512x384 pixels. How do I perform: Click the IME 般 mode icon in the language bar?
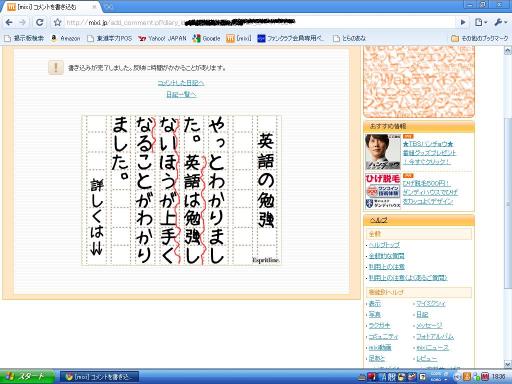point(391,377)
